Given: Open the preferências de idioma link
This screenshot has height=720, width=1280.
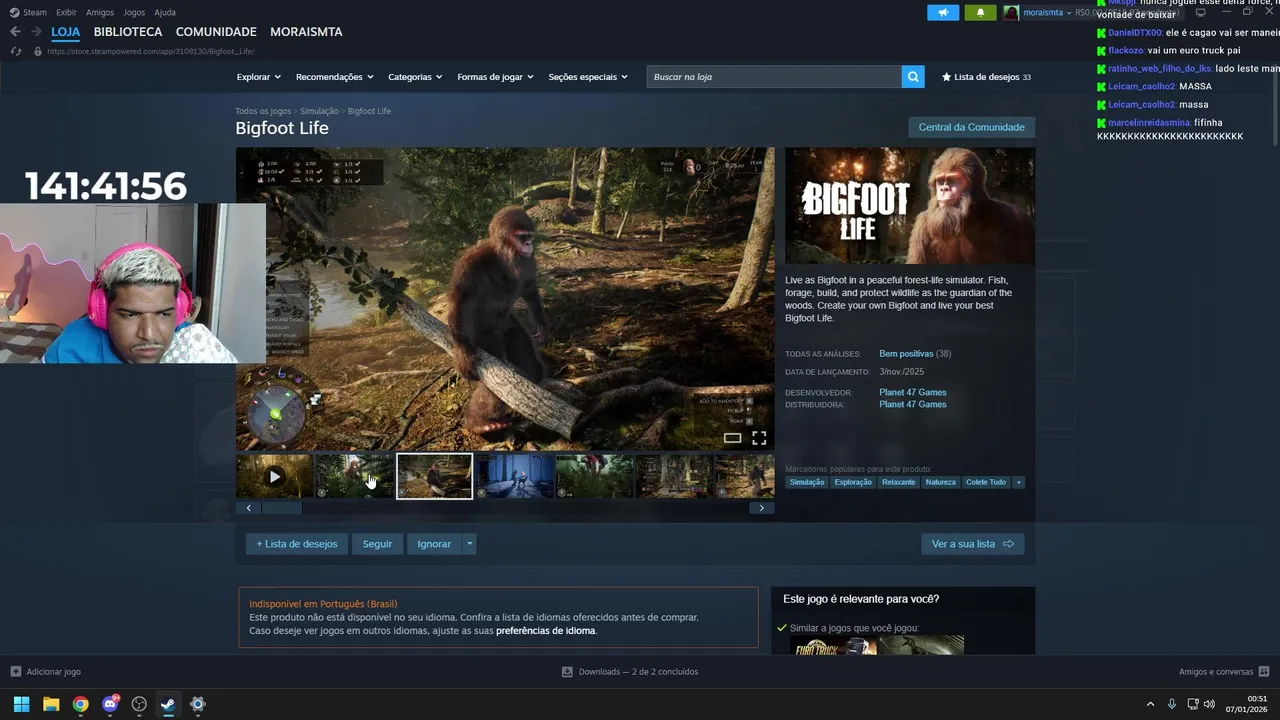Looking at the screenshot, I should click(545, 631).
